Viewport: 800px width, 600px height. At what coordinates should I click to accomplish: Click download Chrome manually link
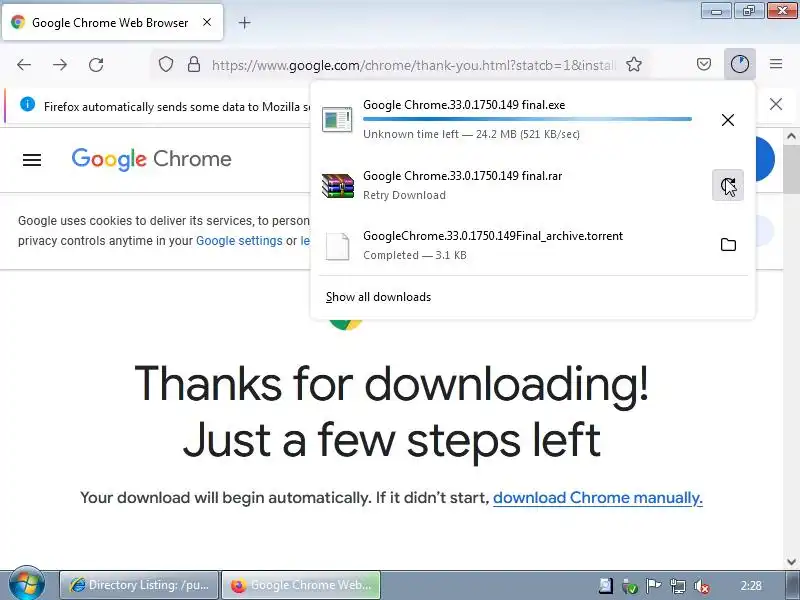tap(597, 497)
